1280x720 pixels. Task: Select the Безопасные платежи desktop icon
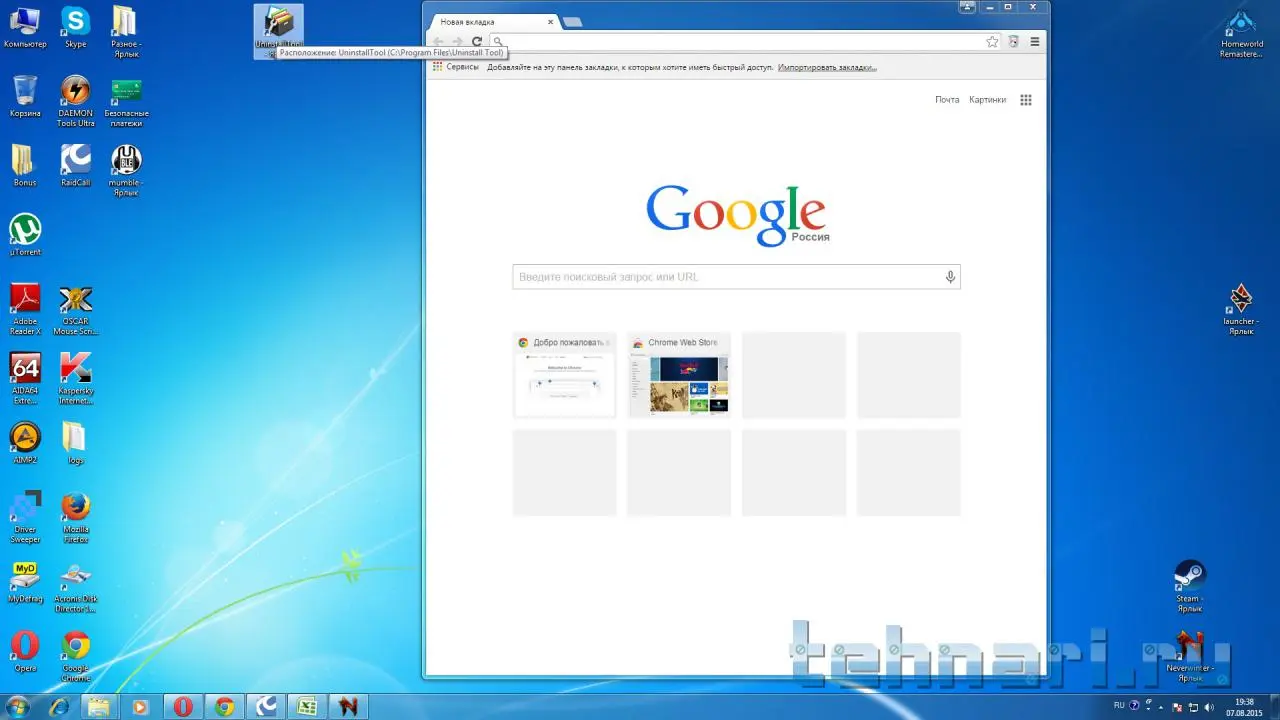click(126, 101)
